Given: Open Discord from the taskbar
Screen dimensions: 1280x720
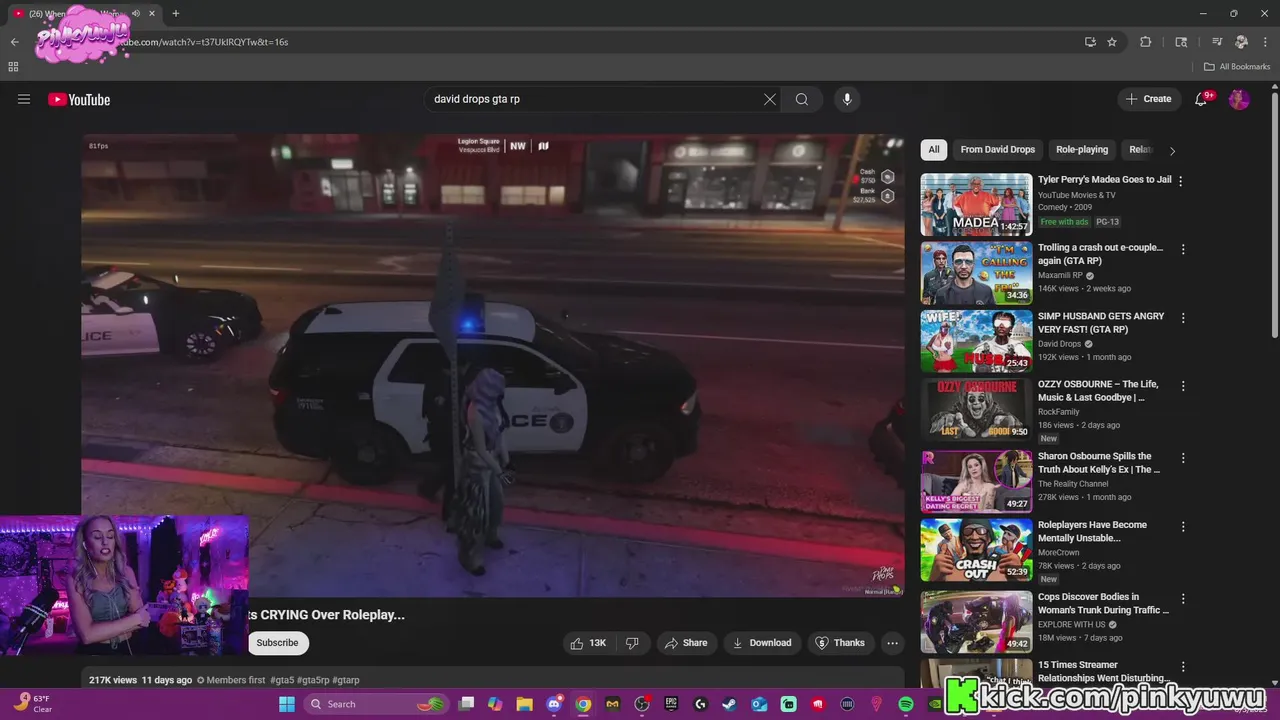Looking at the screenshot, I should click(x=554, y=704).
